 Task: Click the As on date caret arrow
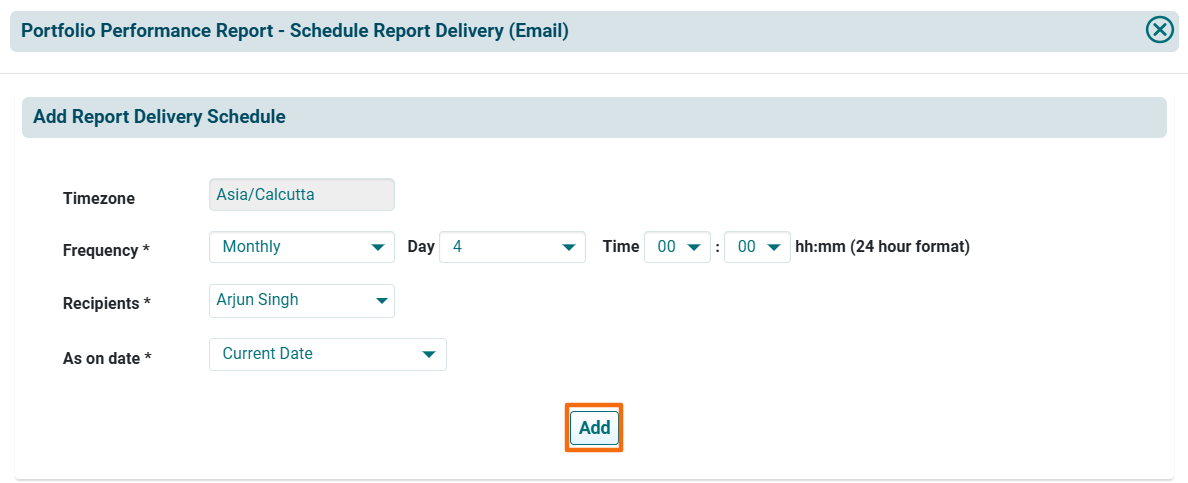(429, 354)
